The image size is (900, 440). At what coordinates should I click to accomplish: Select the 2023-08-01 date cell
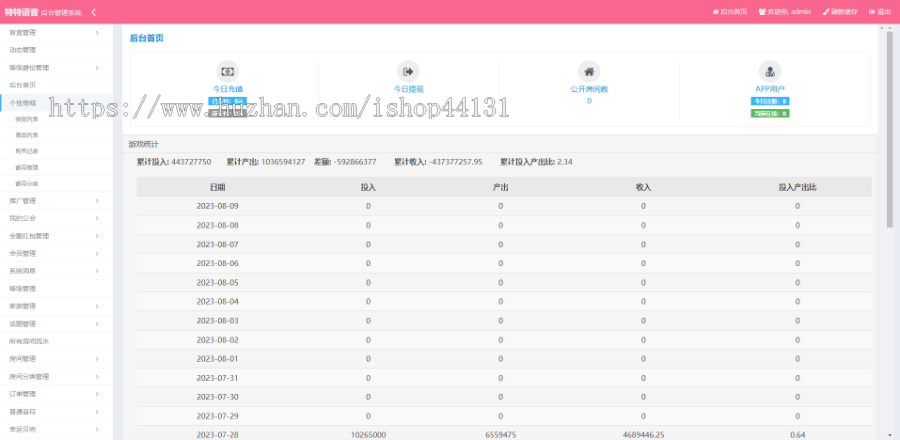click(218, 359)
